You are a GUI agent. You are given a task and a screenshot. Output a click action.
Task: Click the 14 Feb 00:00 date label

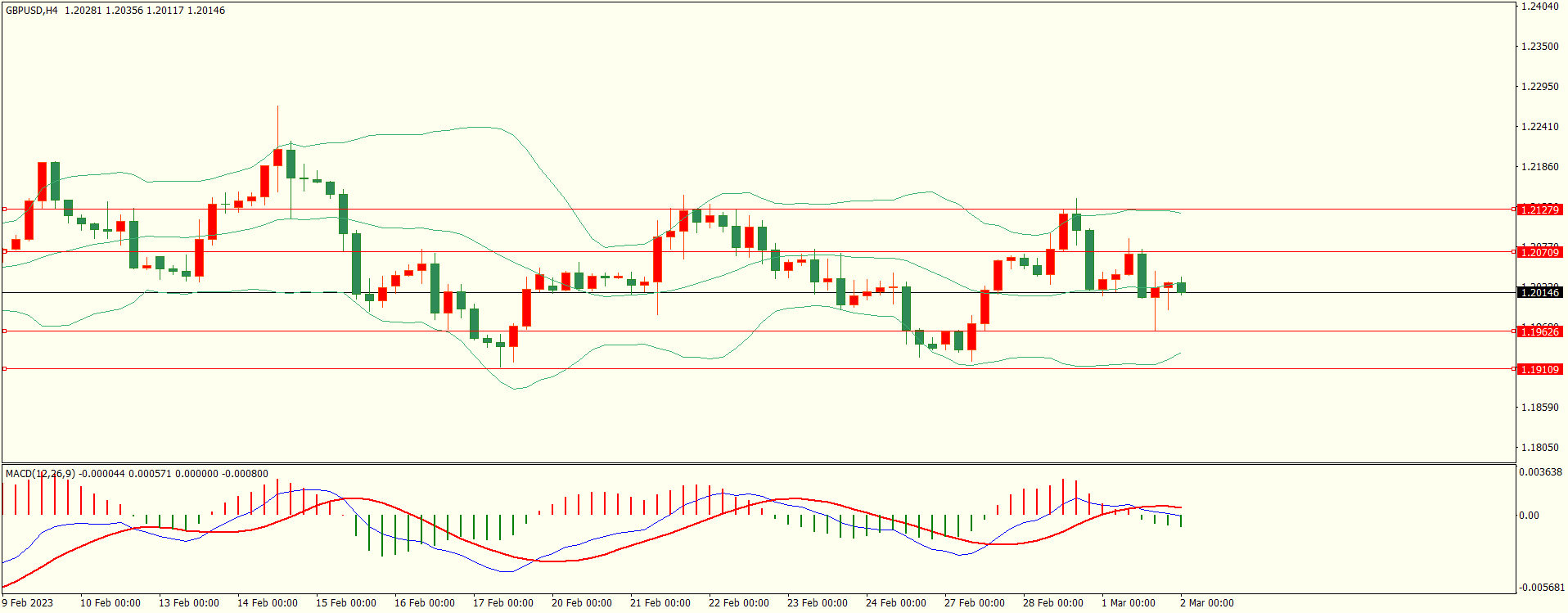coord(267,603)
